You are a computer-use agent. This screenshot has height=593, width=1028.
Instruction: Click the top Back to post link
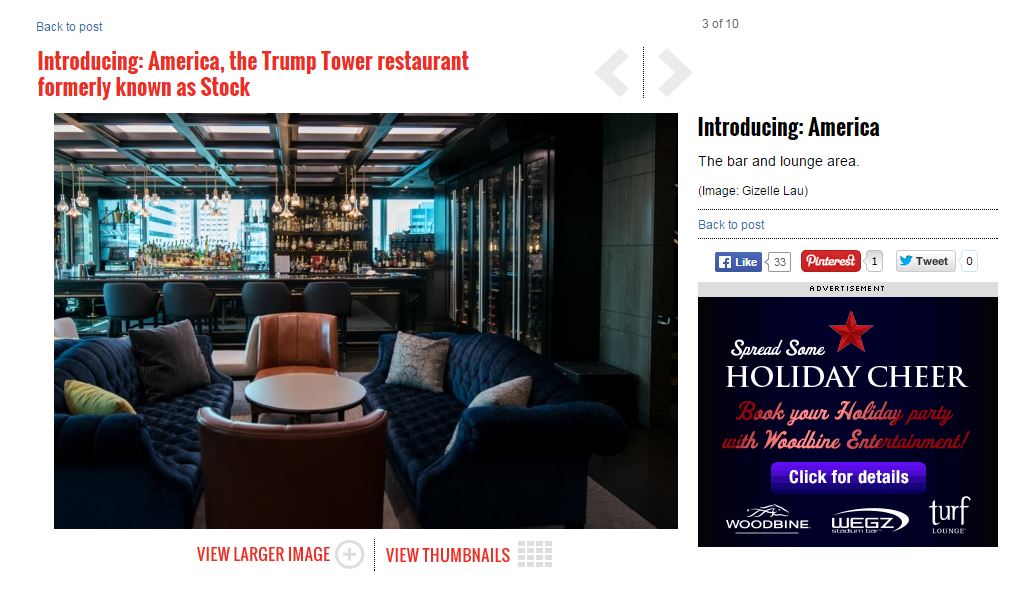(69, 27)
